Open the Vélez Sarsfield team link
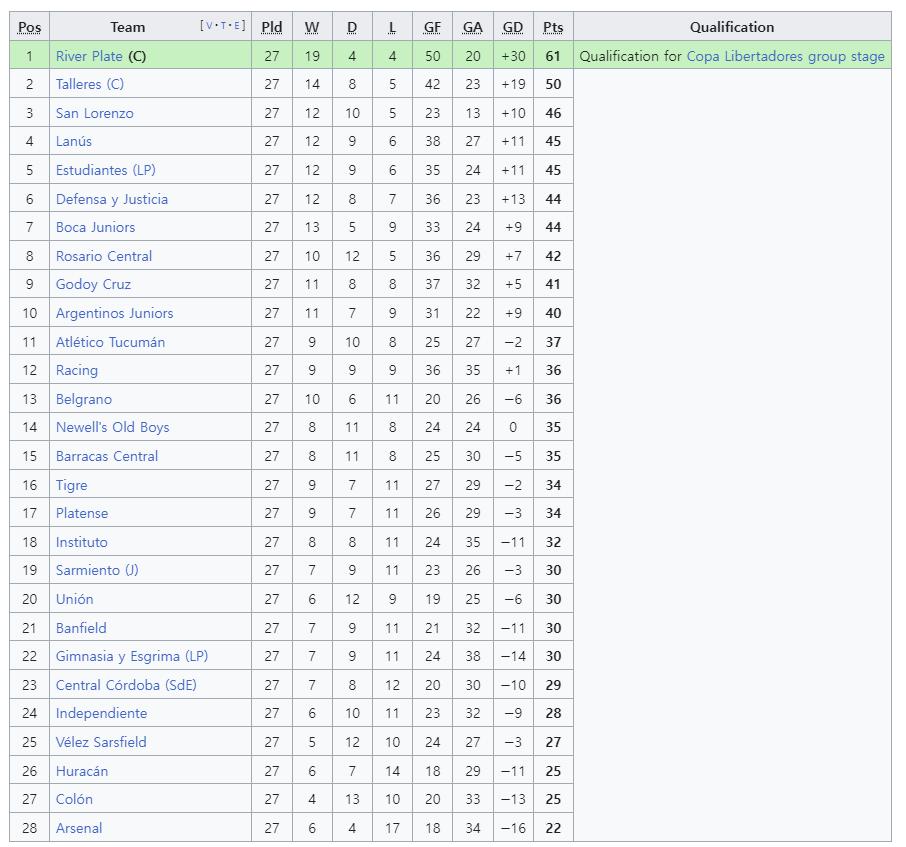Screen dimensions: 906x847 click(101, 742)
